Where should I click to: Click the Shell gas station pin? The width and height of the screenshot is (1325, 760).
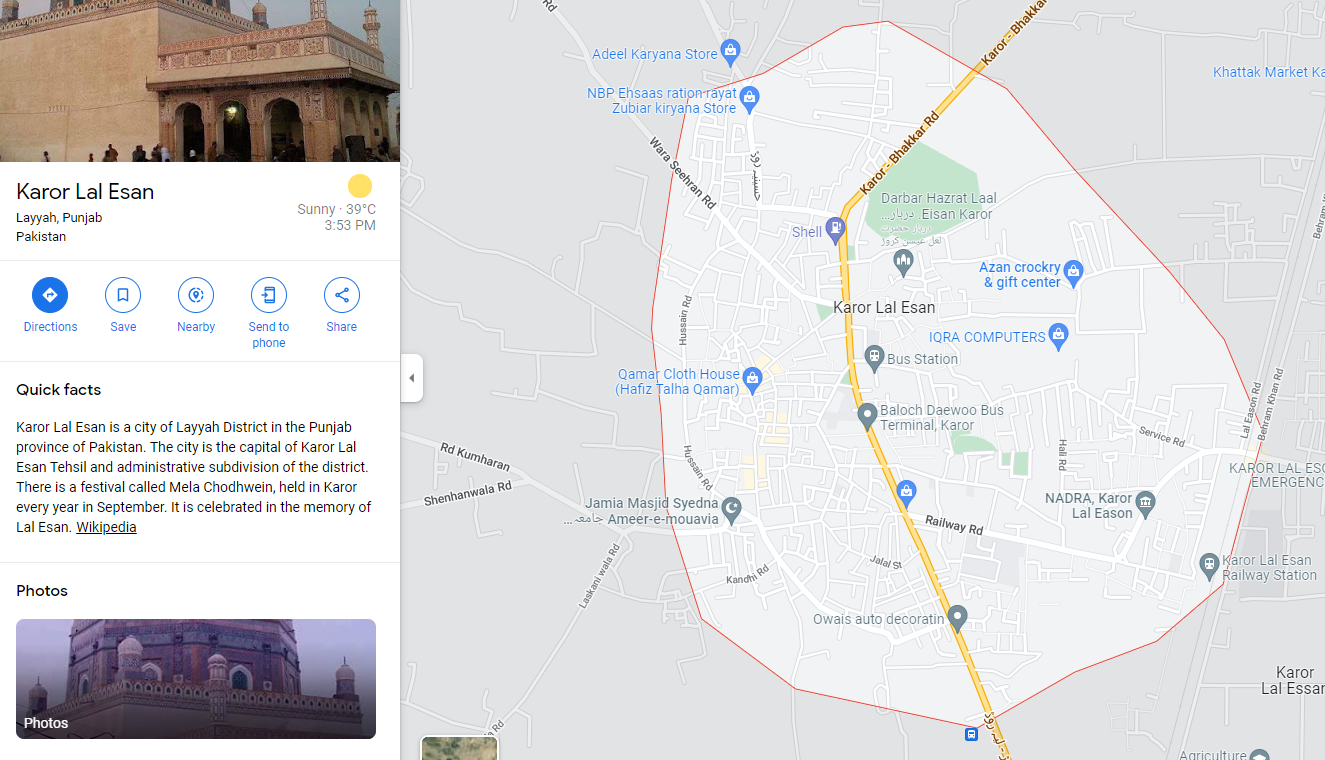[x=835, y=229]
